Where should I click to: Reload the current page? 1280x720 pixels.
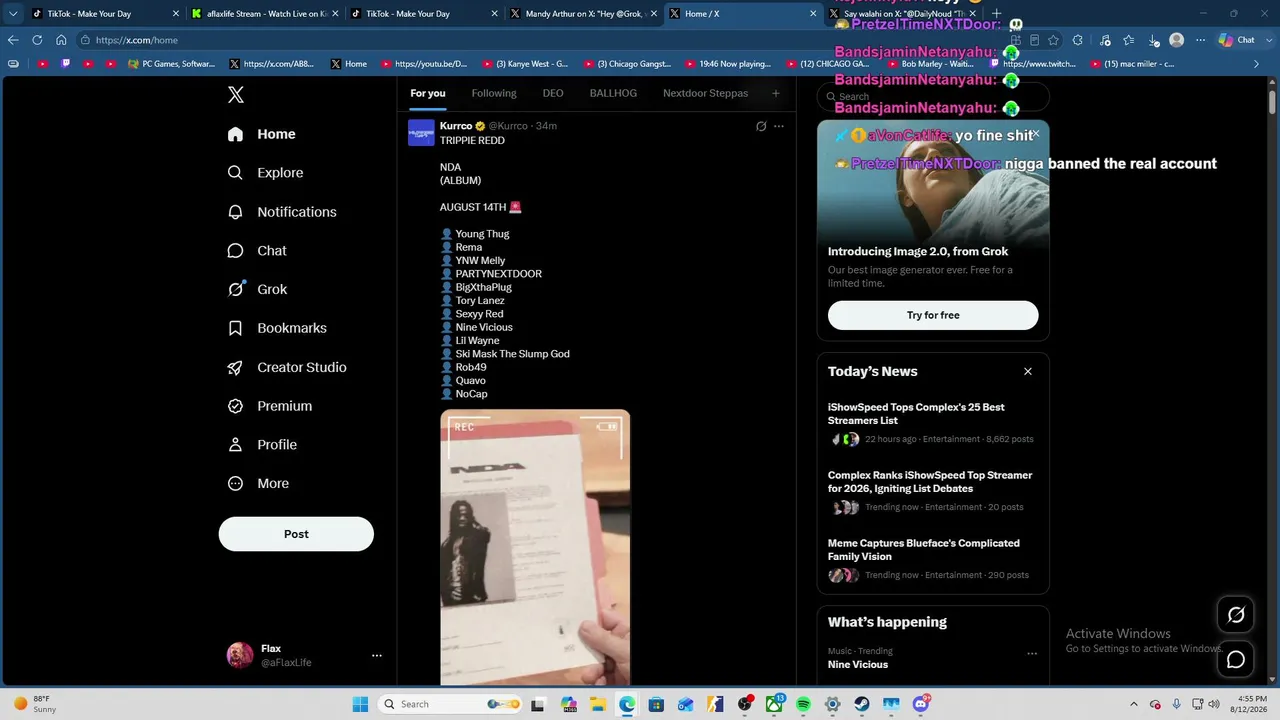click(x=37, y=40)
